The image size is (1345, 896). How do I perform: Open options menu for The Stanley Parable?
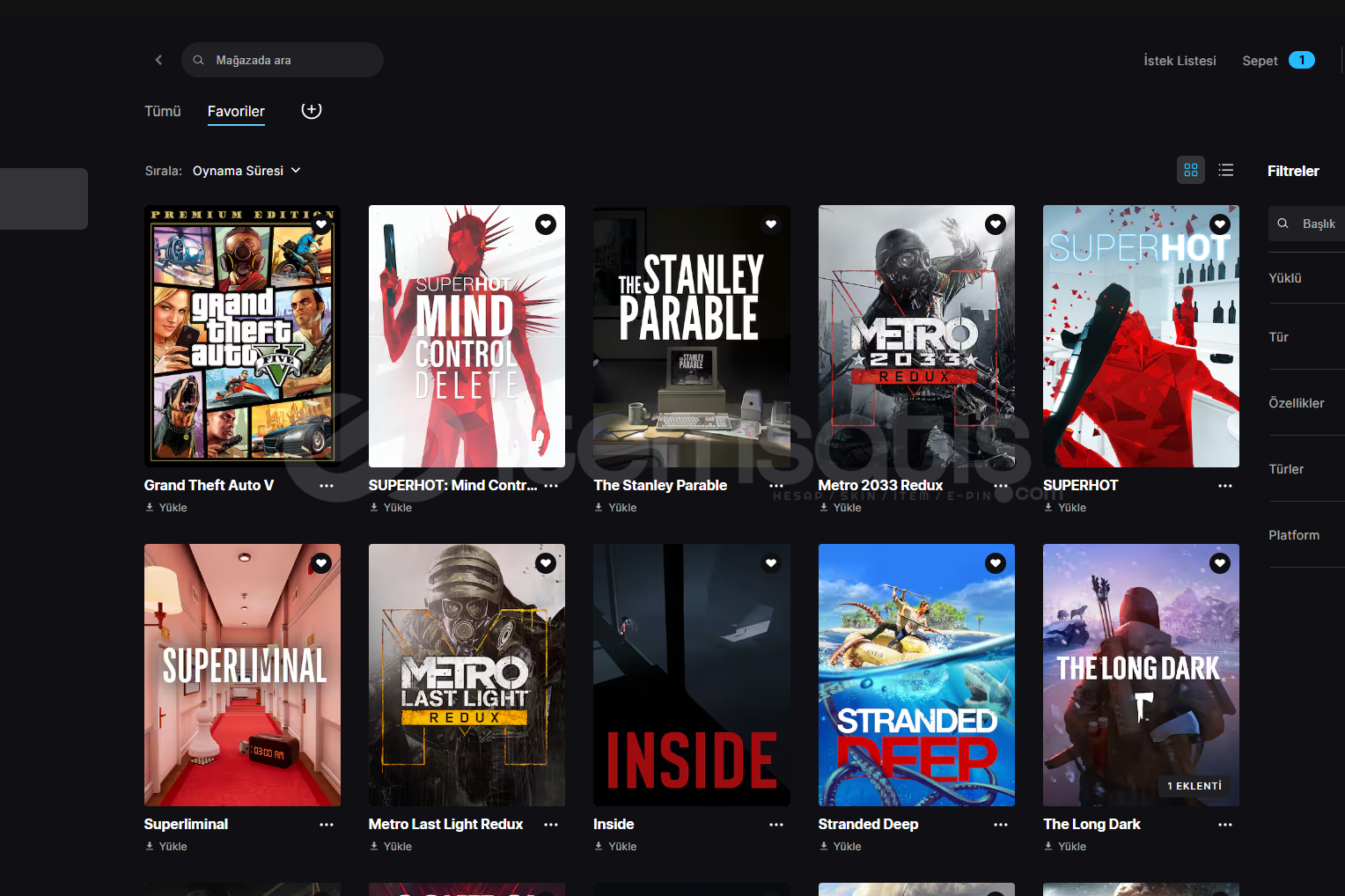click(776, 486)
